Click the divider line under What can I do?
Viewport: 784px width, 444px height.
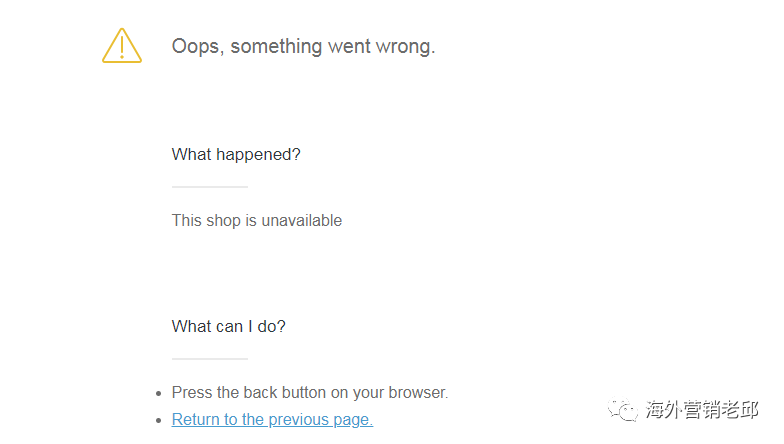(209, 358)
